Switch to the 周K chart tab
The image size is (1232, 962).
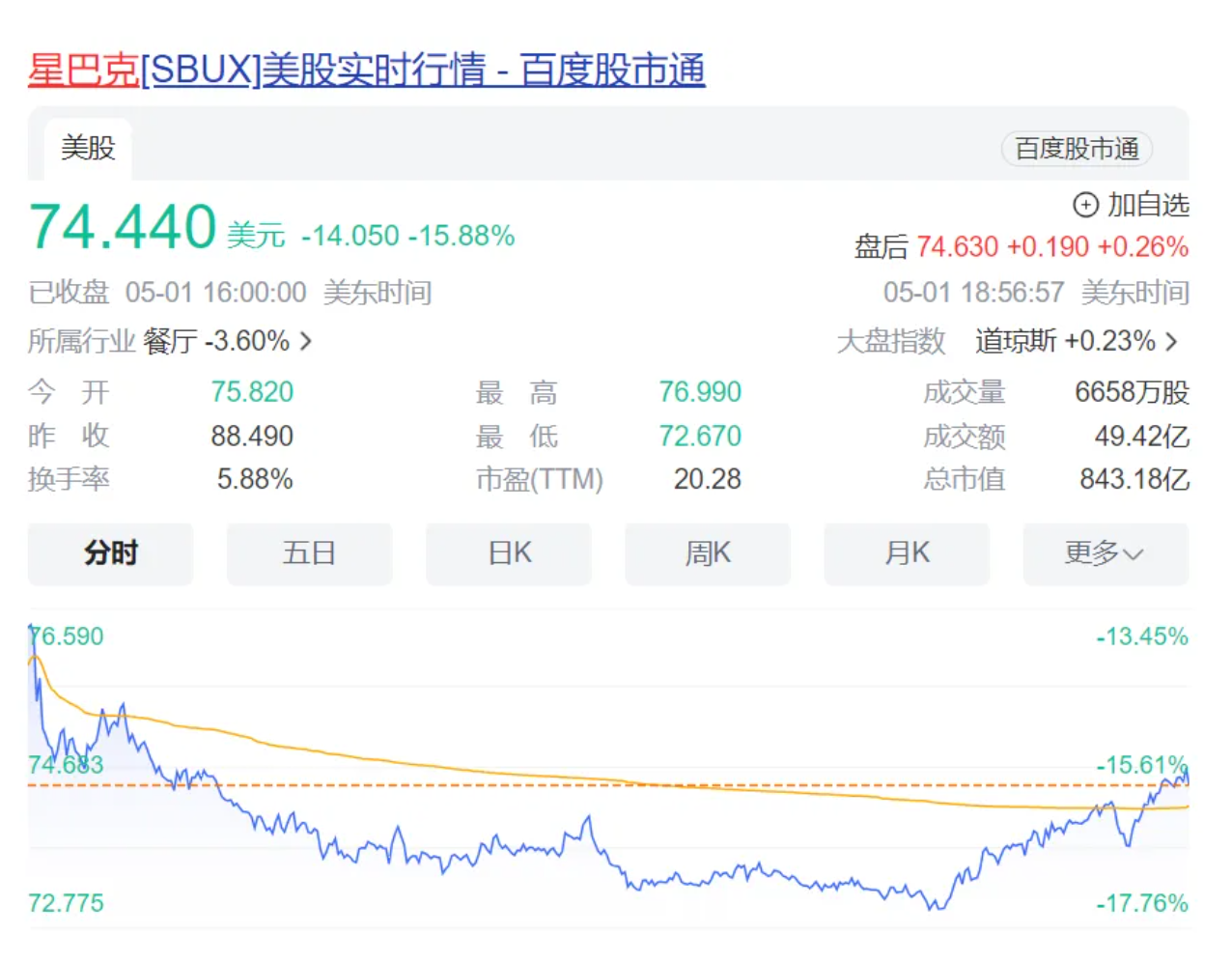[708, 553]
